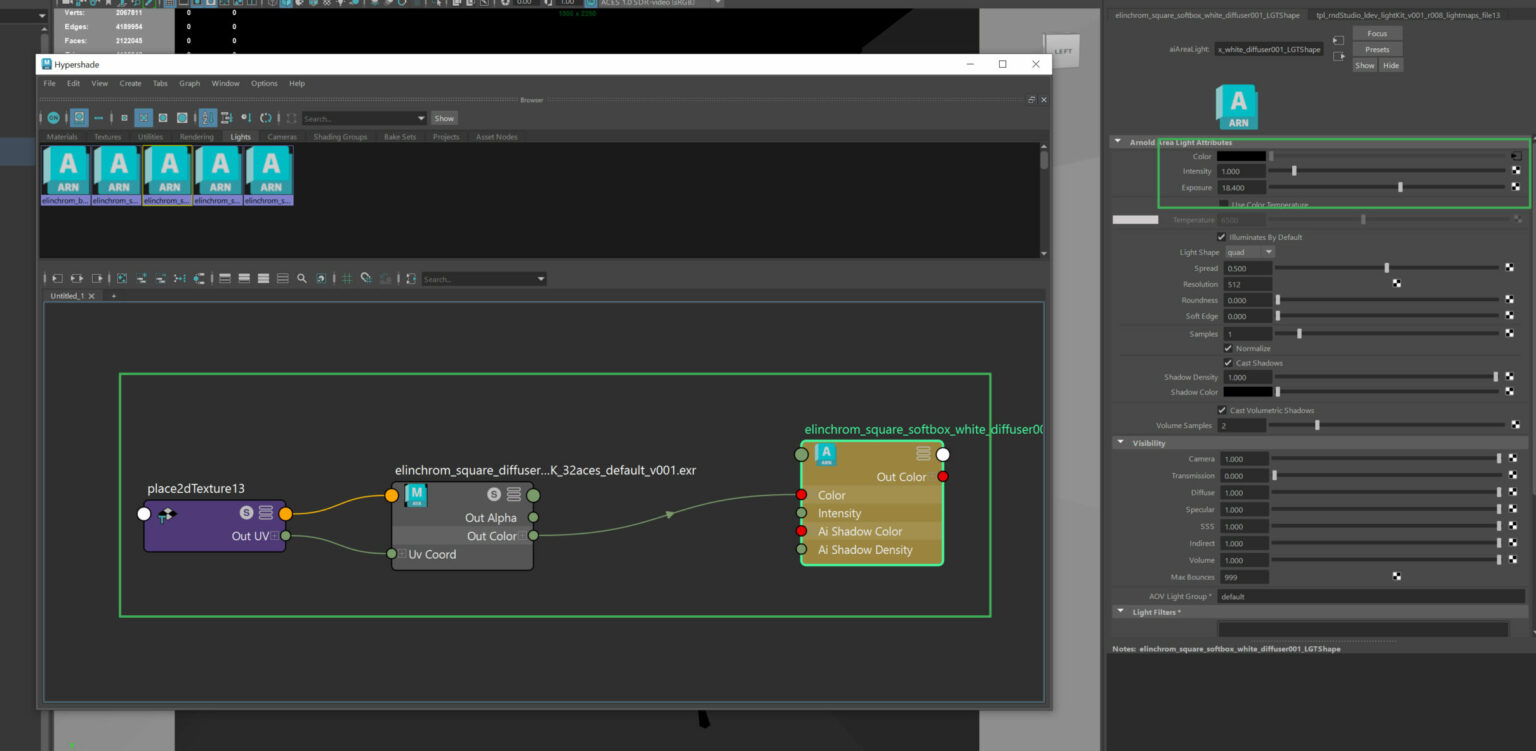Viewport: 1536px width, 751px height.
Task: Uncheck Illuminates By Default
Action: pos(1221,237)
